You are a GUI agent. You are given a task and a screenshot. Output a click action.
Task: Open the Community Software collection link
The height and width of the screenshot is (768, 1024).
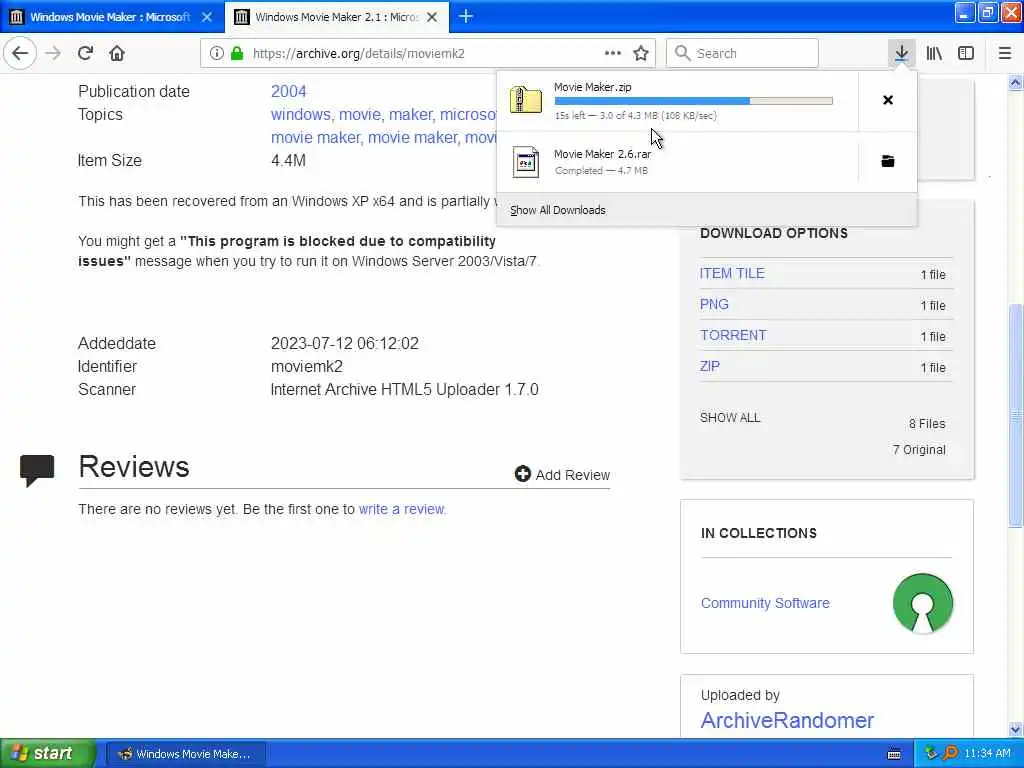coord(765,603)
